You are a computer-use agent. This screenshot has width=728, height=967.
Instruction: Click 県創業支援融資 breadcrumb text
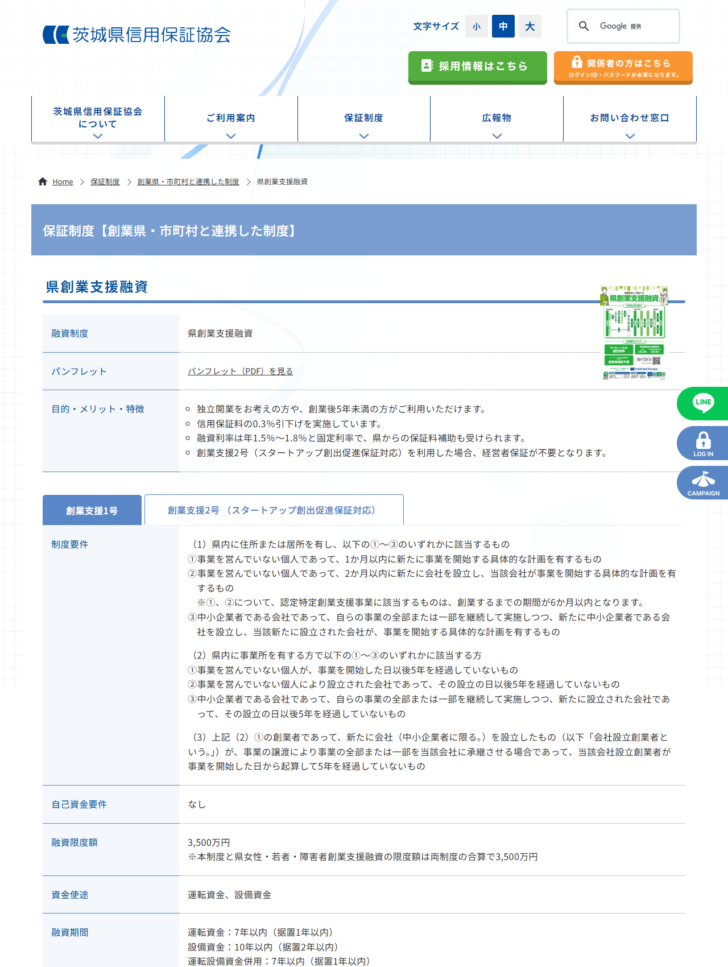coord(282,182)
